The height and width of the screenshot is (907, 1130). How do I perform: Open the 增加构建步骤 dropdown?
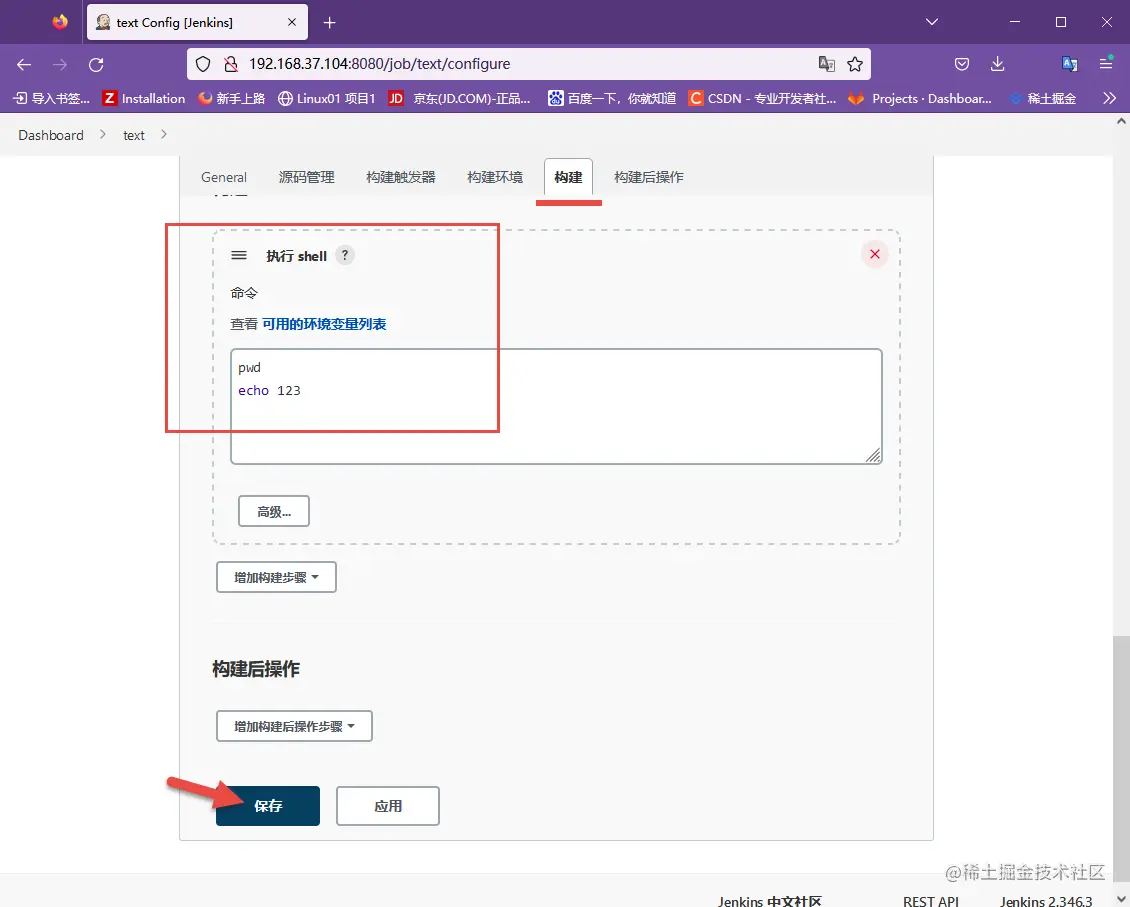(276, 577)
